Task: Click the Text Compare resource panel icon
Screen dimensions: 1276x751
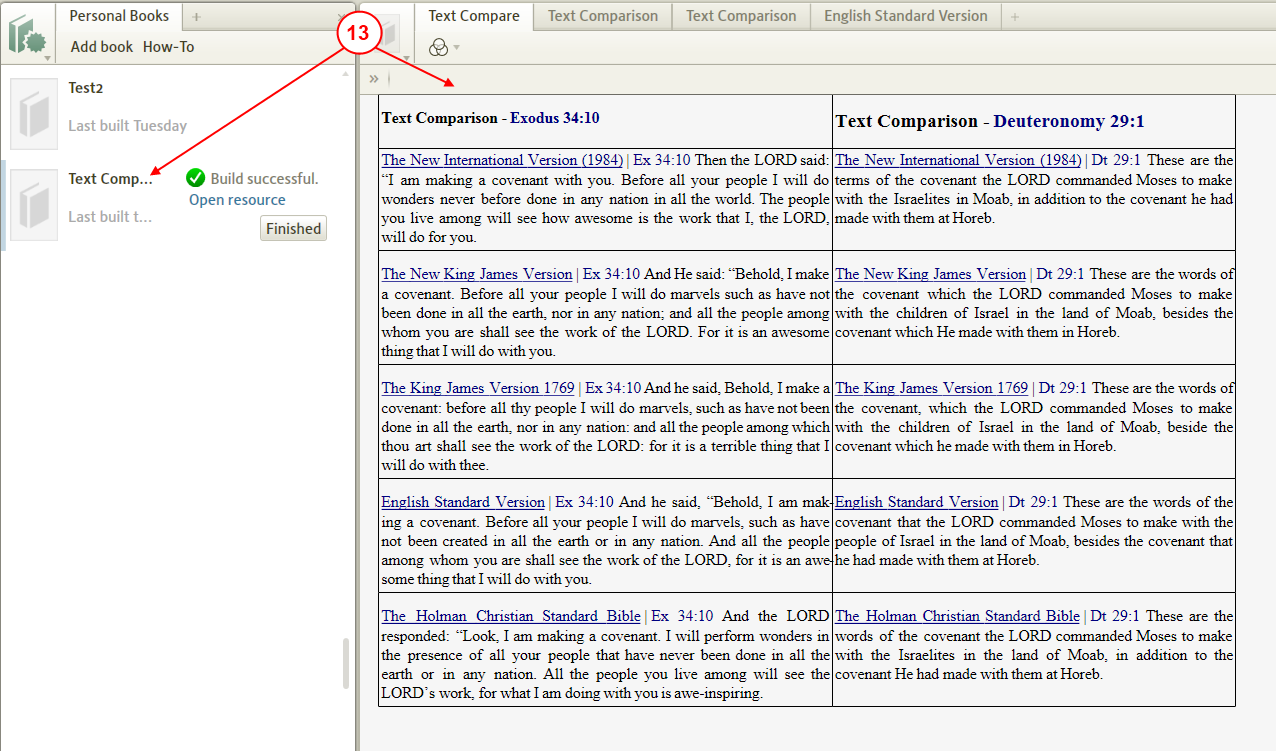Action: [x=388, y=34]
